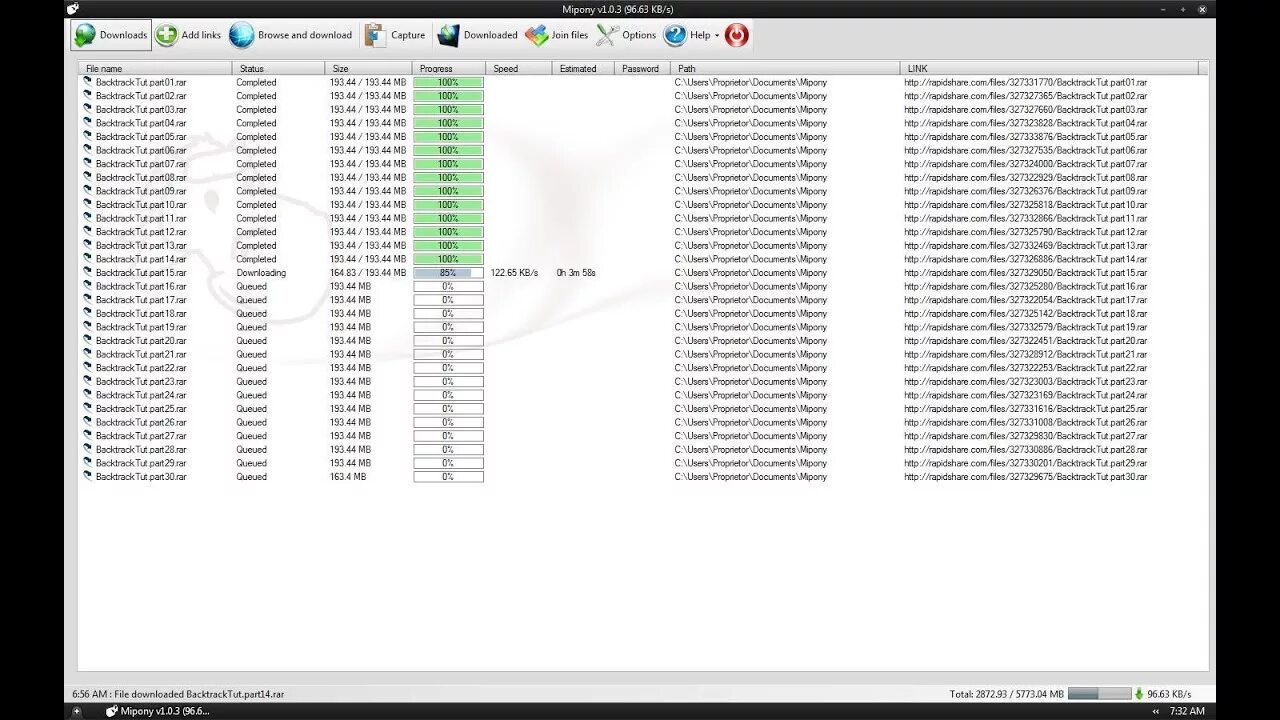Select BacktrackTut.part30.rar file name

[141, 477]
